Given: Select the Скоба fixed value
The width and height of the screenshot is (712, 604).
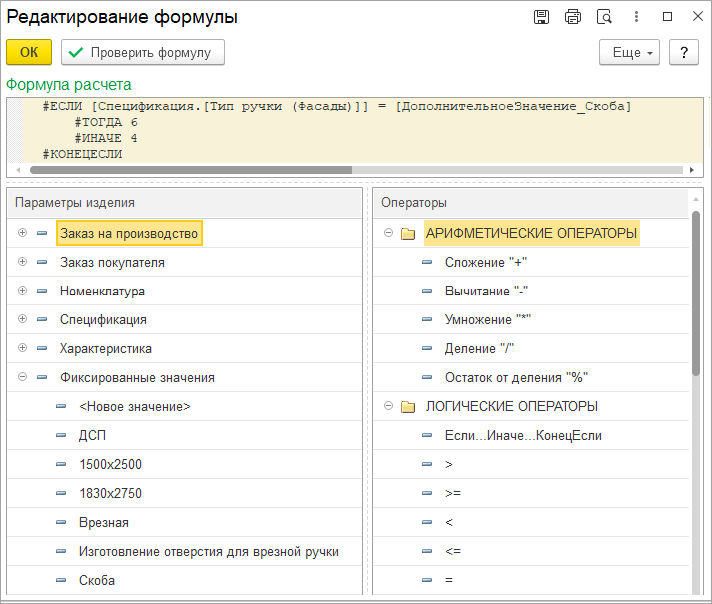Looking at the screenshot, I should (97, 580).
